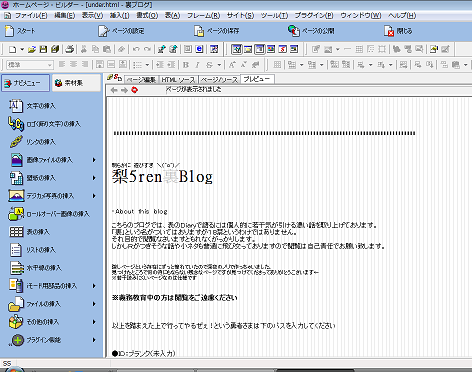Open the 挿入(I) menu
The width and height of the screenshot is (472, 372).
click(119, 16)
